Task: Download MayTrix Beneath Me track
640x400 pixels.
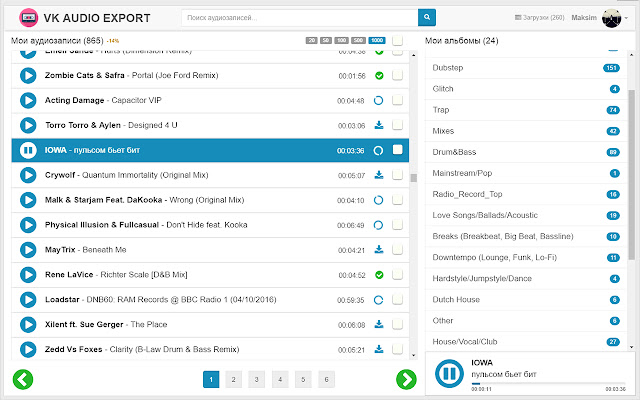Action: click(x=379, y=250)
